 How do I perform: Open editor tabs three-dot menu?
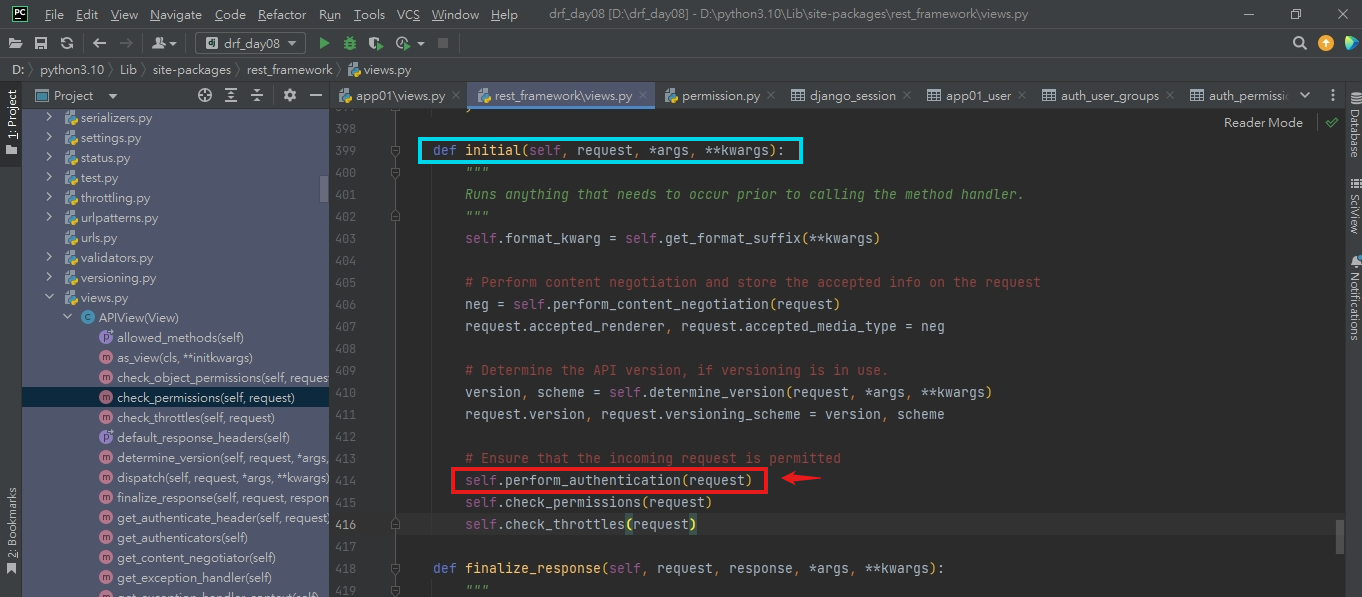1332,95
